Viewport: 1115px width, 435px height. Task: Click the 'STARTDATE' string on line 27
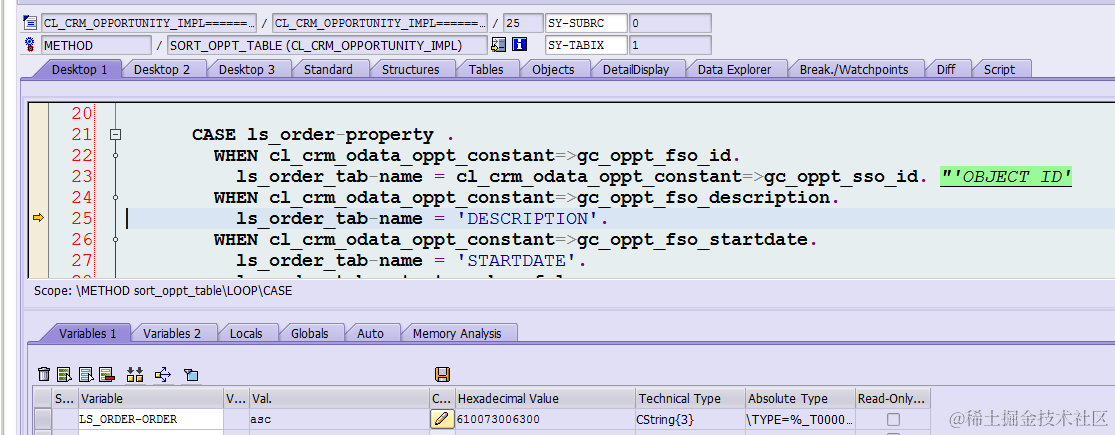(521, 261)
